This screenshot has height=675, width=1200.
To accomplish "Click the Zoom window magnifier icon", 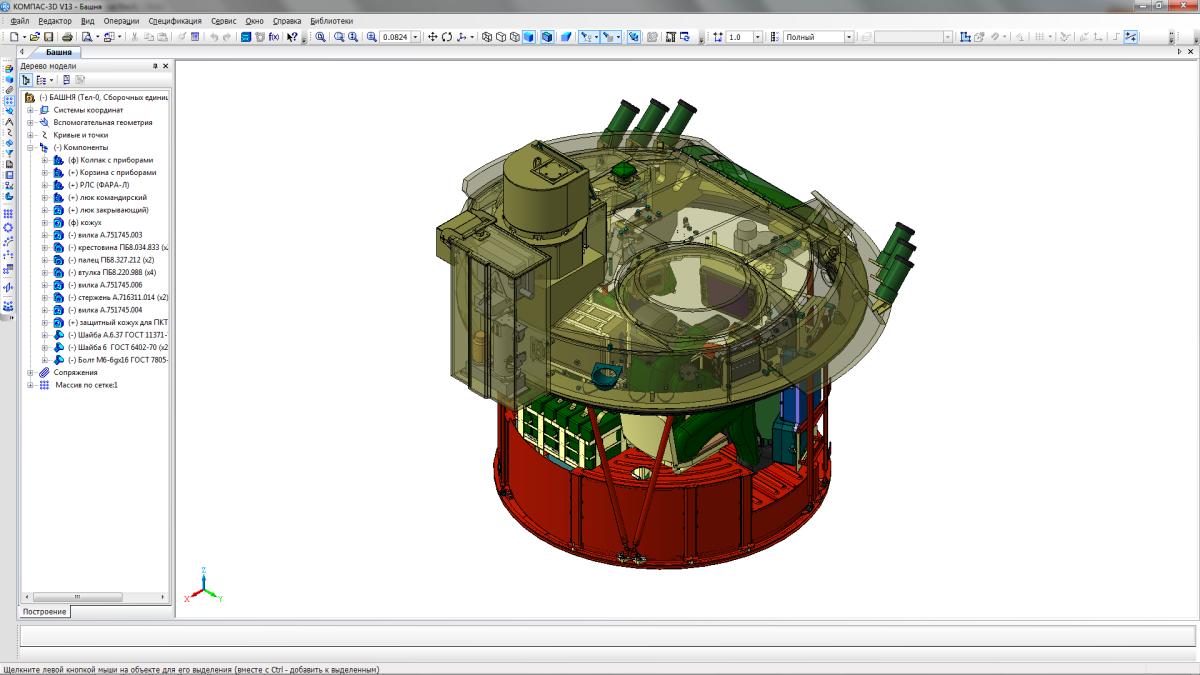I will (x=320, y=37).
